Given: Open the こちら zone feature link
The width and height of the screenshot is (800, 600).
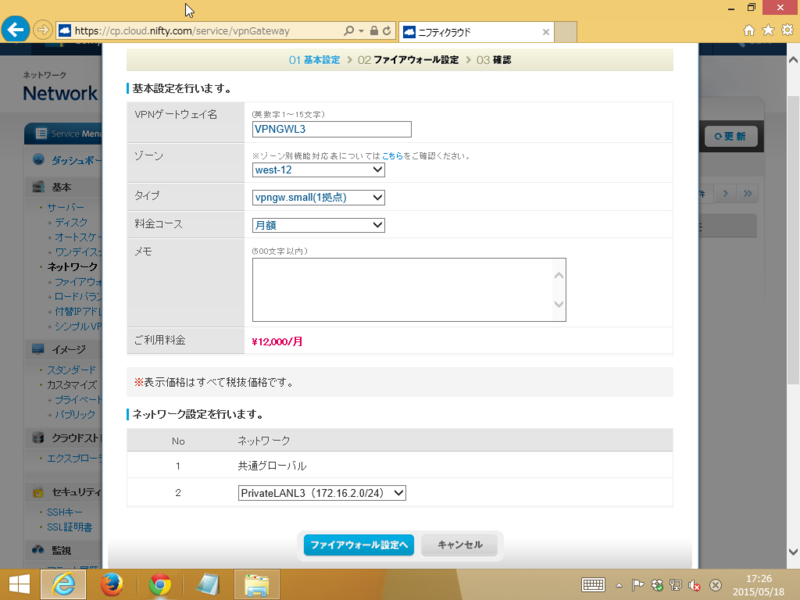Looking at the screenshot, I should [x=392, y=156].
